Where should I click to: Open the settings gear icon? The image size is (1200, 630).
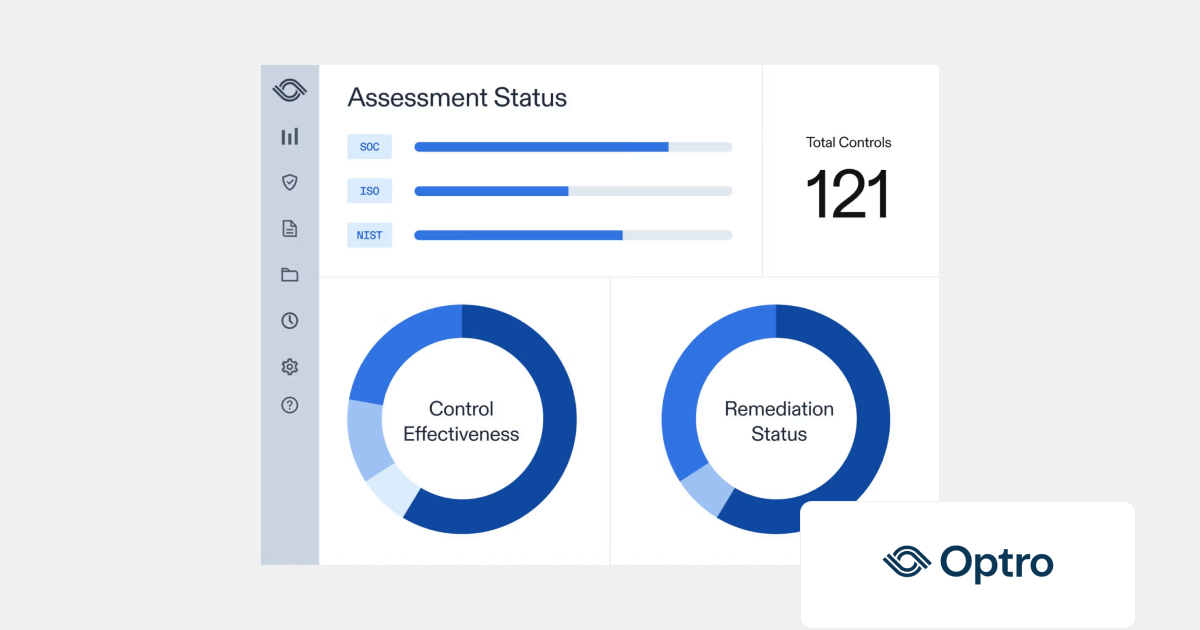pyautogui.click(x=290, y=367)
